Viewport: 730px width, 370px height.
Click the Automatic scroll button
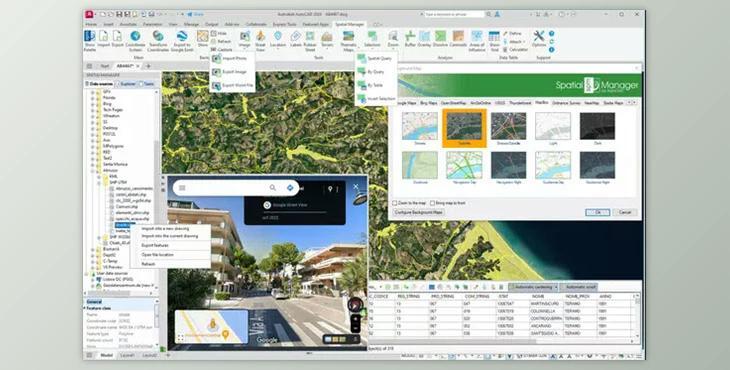[x=578, y=287]
